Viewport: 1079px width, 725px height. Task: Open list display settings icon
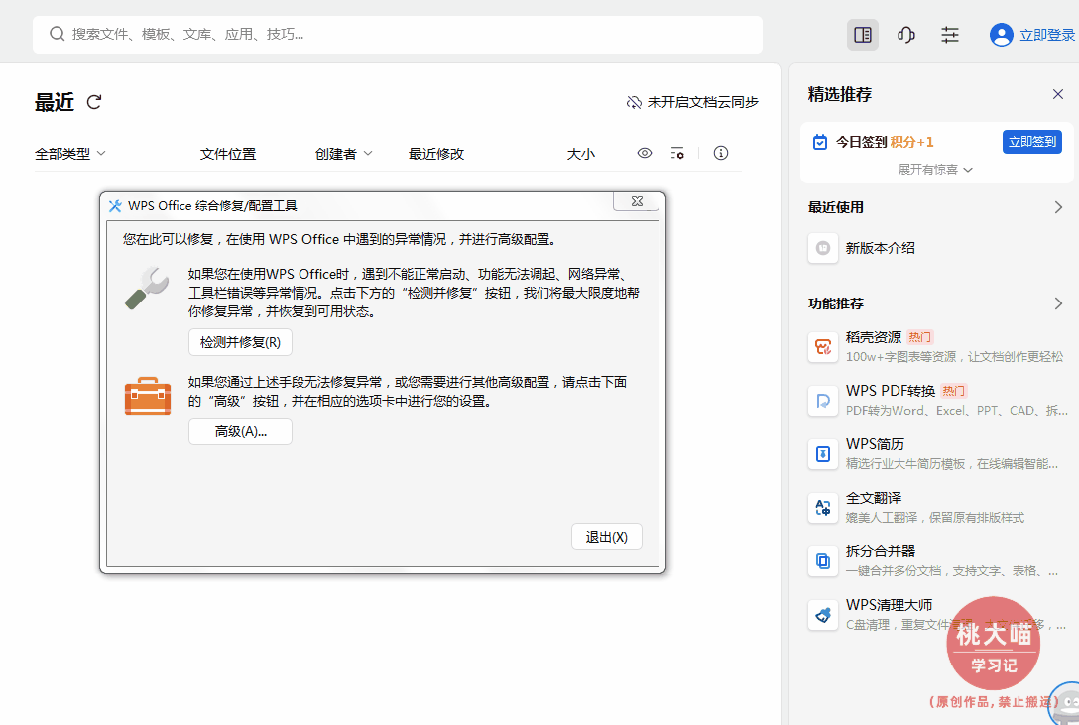[677, 153]
